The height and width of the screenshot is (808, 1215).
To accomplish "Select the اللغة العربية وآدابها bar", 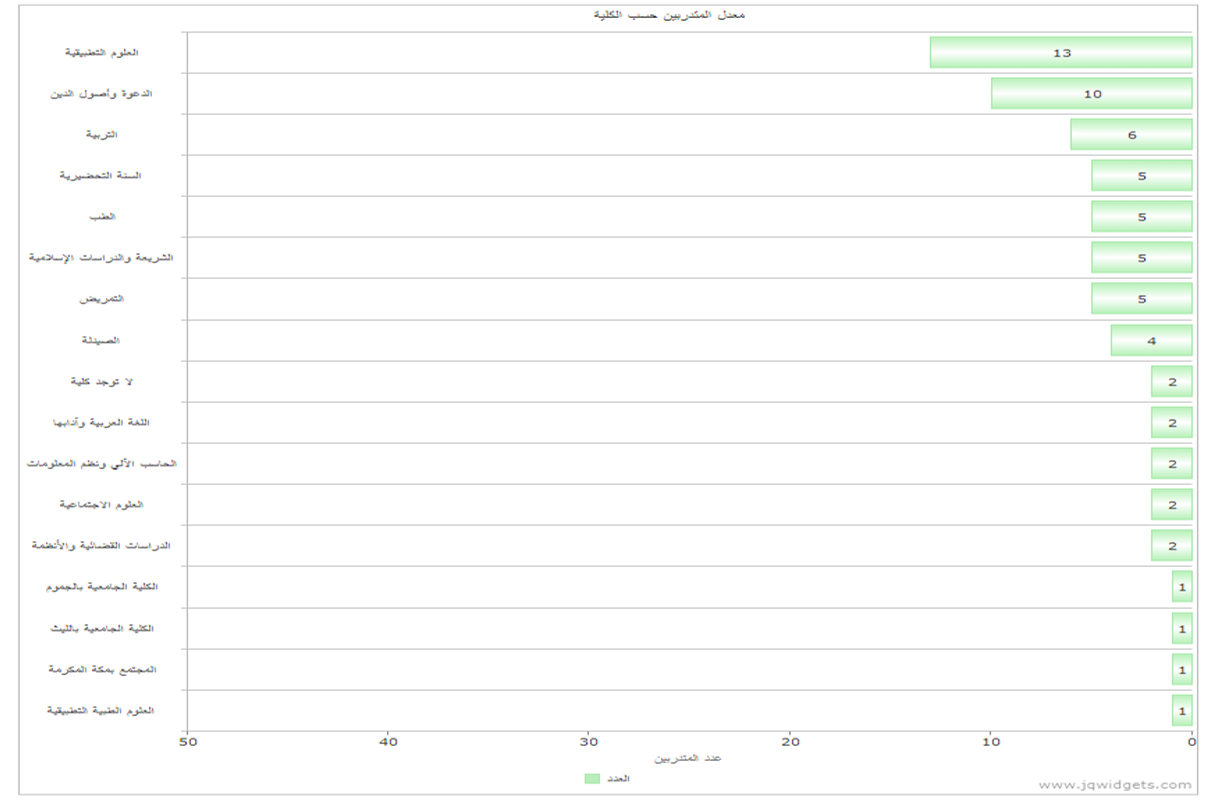I will point(1172,422).
